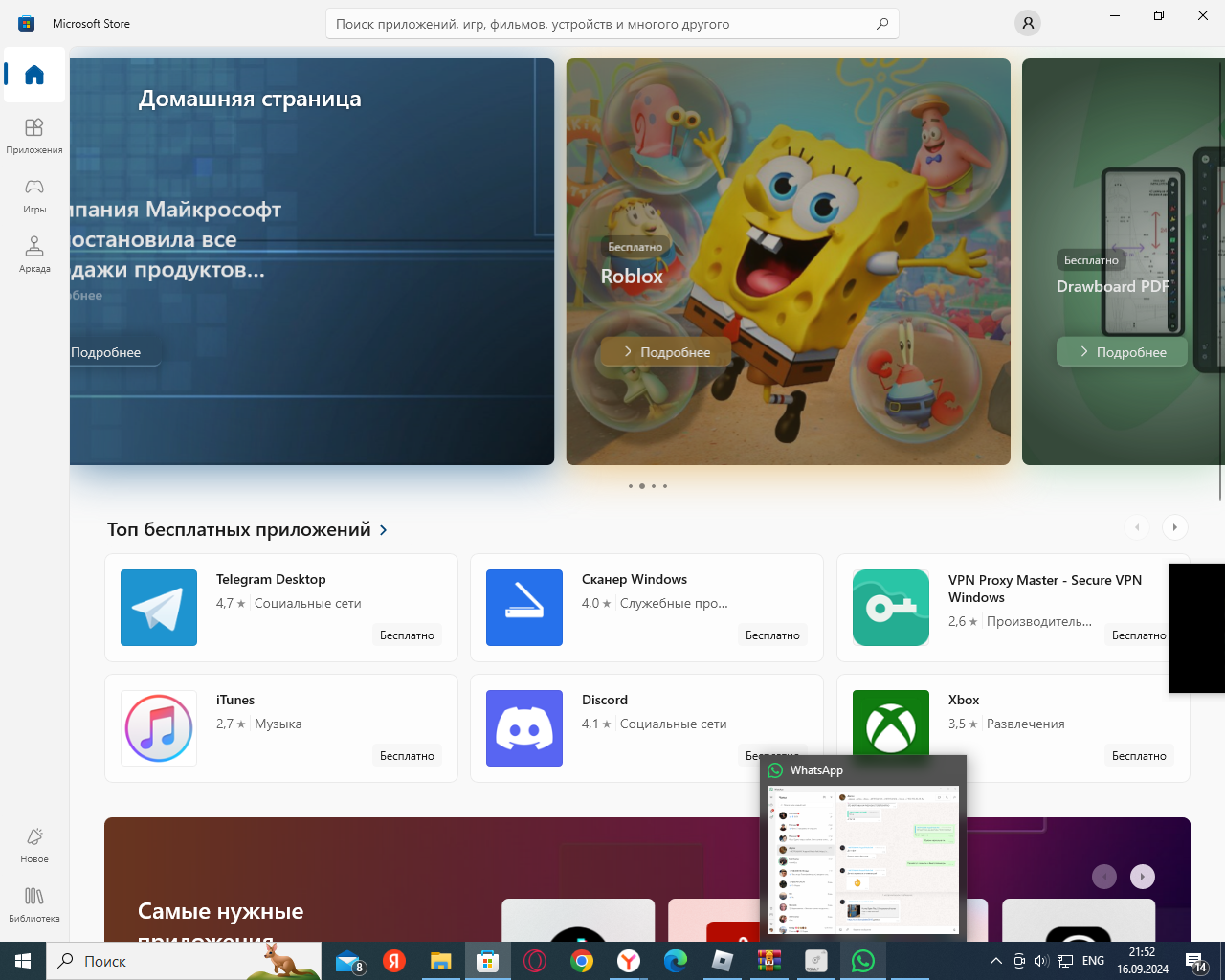The image size is (1225, 980).
Task: Open the Discord app icon
Action: coord(524,728)
